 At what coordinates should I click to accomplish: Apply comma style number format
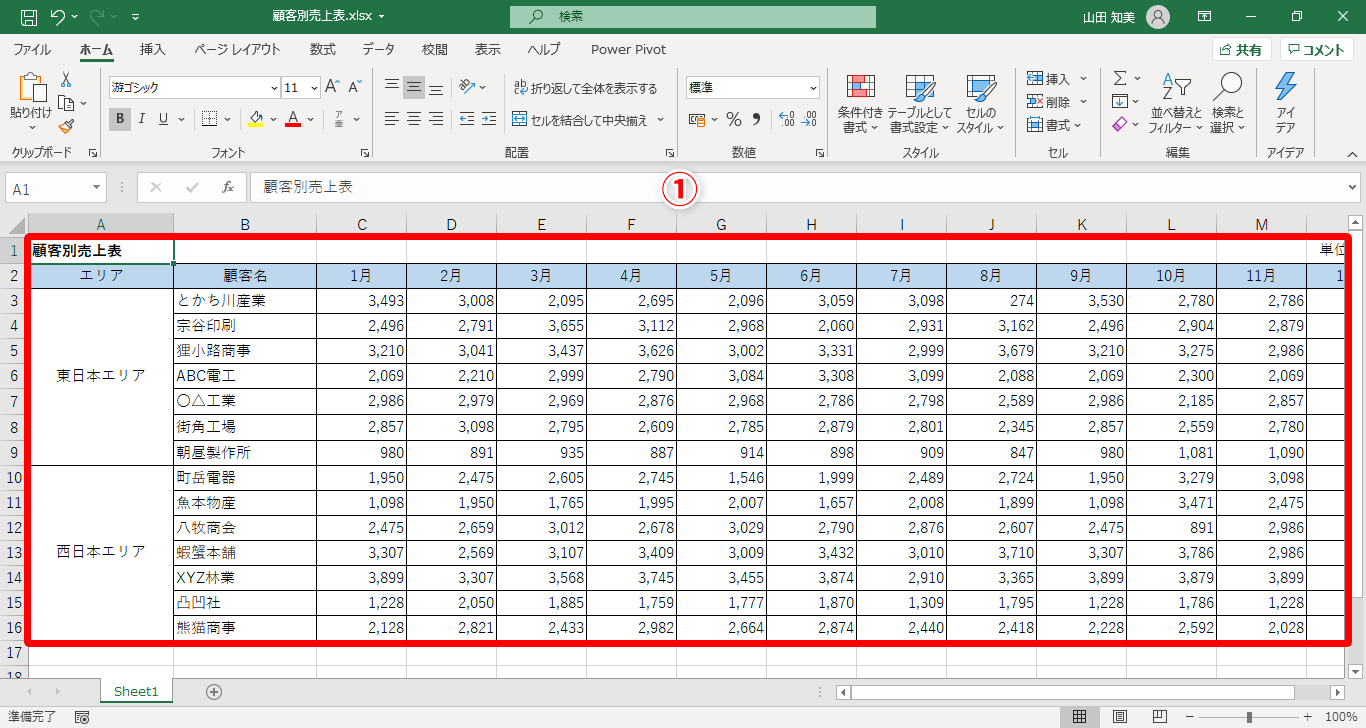757,120
